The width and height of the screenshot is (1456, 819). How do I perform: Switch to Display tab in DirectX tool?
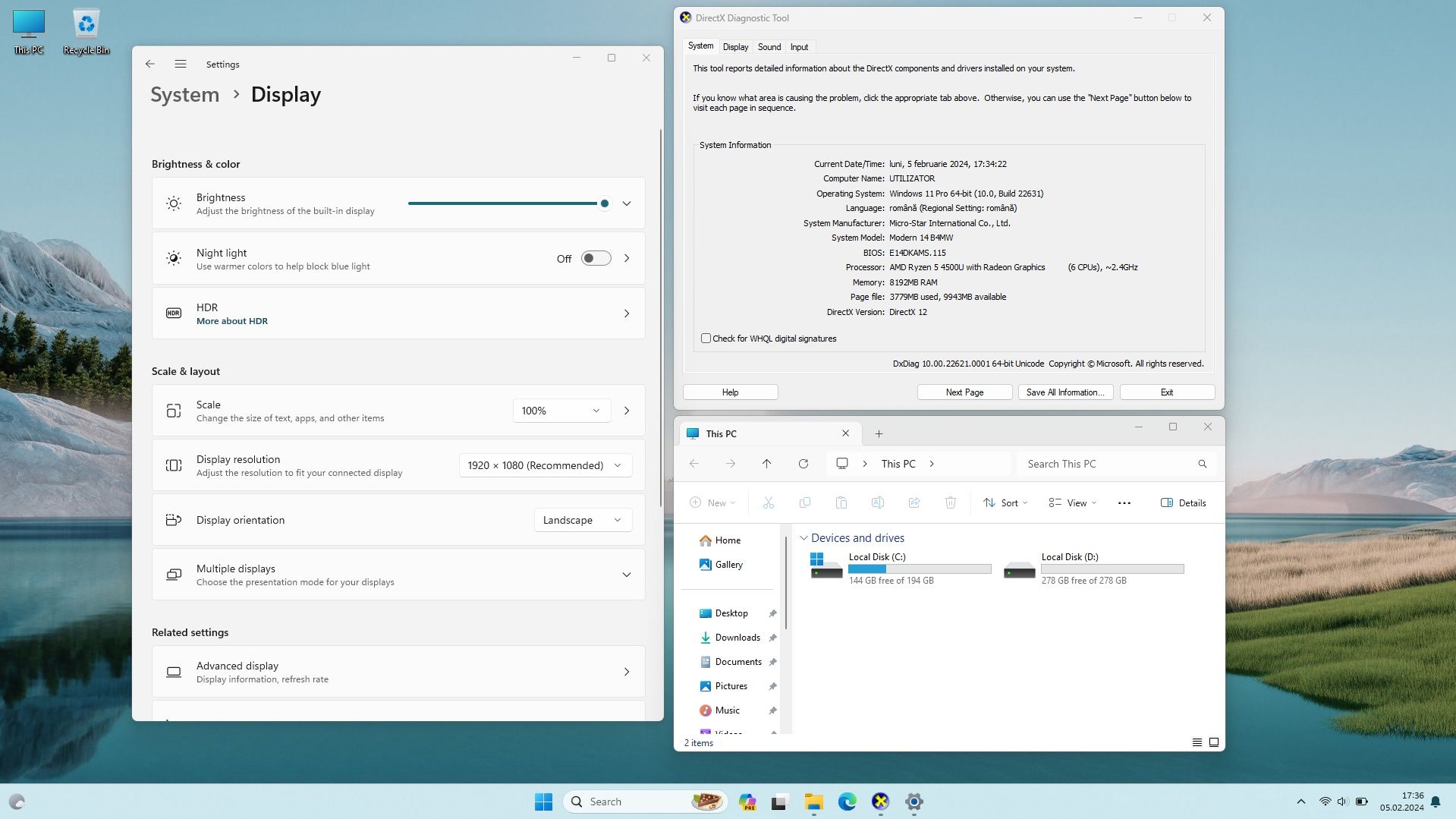click(x=735, y=47)
